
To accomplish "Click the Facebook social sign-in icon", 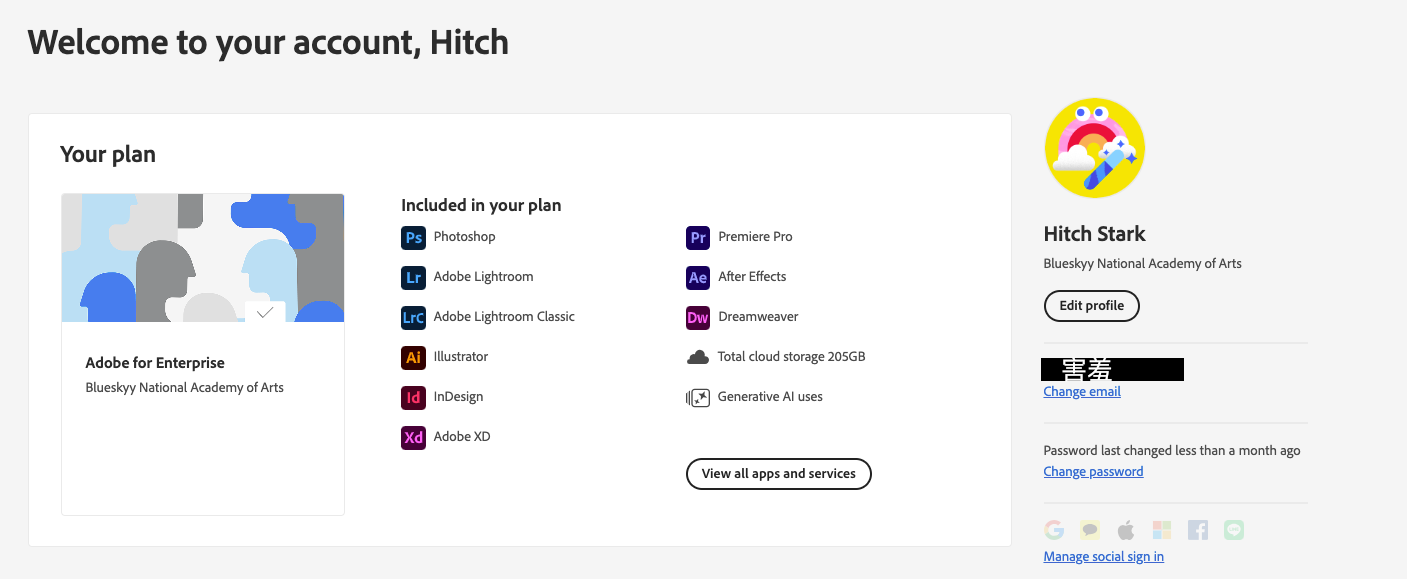I will (1198, 530).
